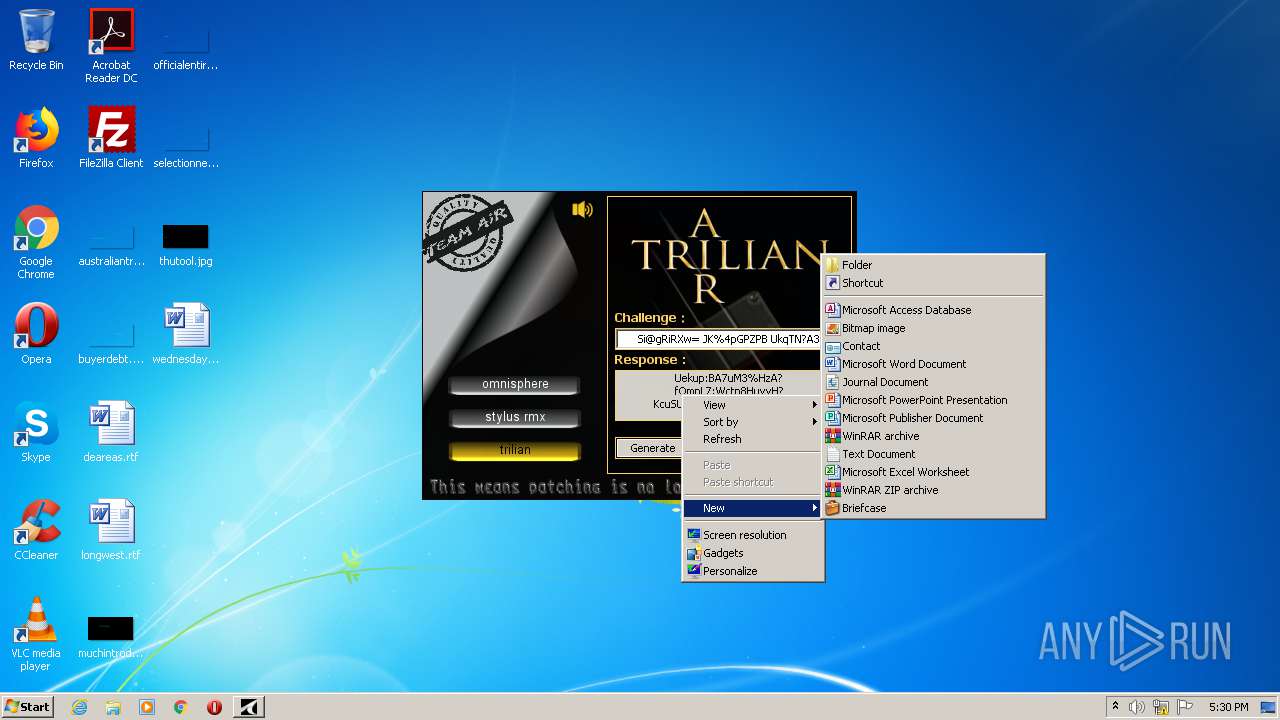
Task: Open the Recycle Bin desktop icon
Action: pyautogui.click(x=36, y=40)
